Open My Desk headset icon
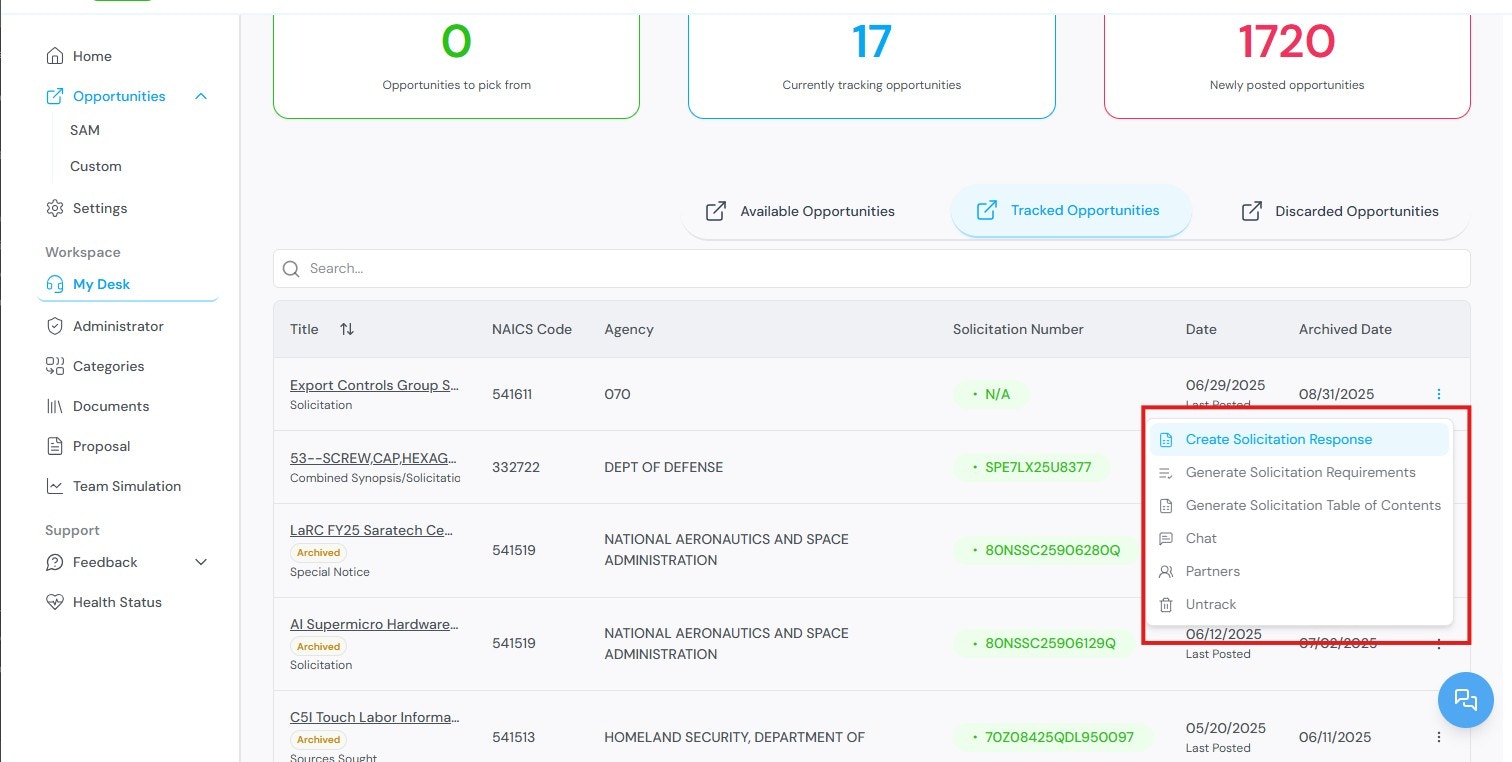Screen dimensions: 1512x762 [x=55, y=284]
